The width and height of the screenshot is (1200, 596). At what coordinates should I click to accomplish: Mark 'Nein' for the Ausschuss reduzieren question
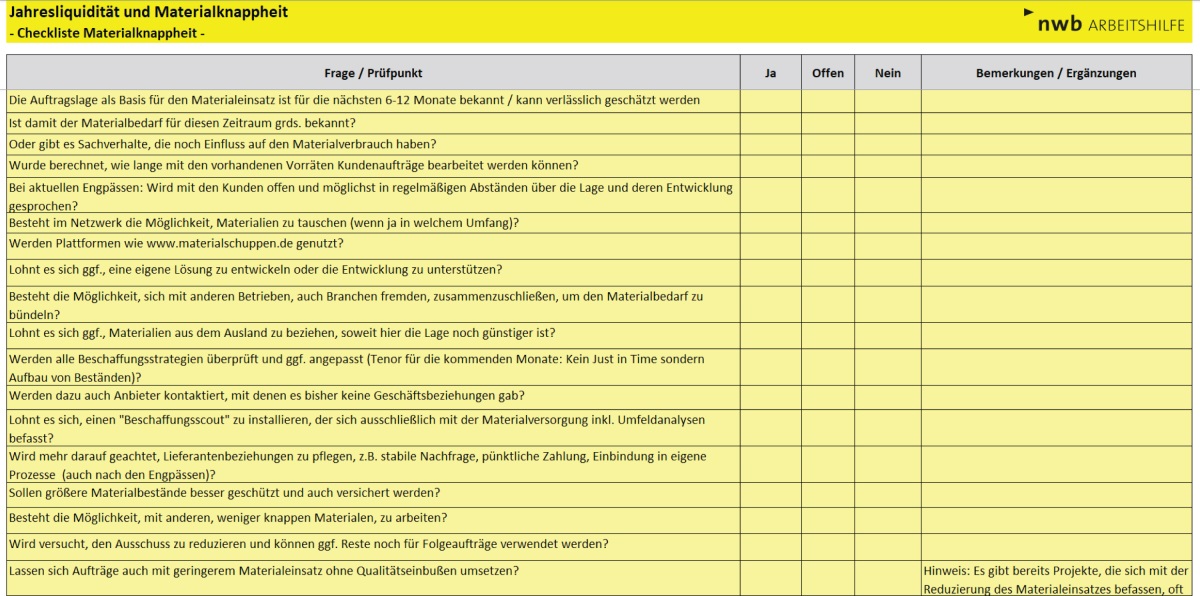pyautogui.click(x=887, y=545)
